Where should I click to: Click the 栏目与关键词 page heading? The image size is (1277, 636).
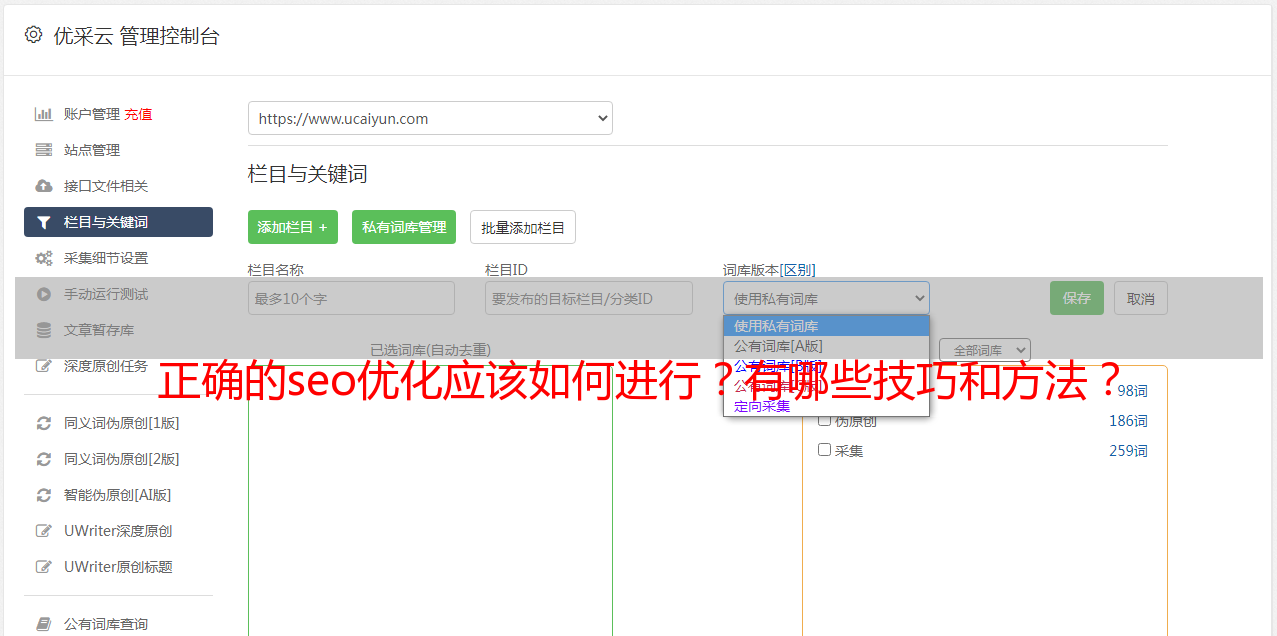tap(308, 174)
